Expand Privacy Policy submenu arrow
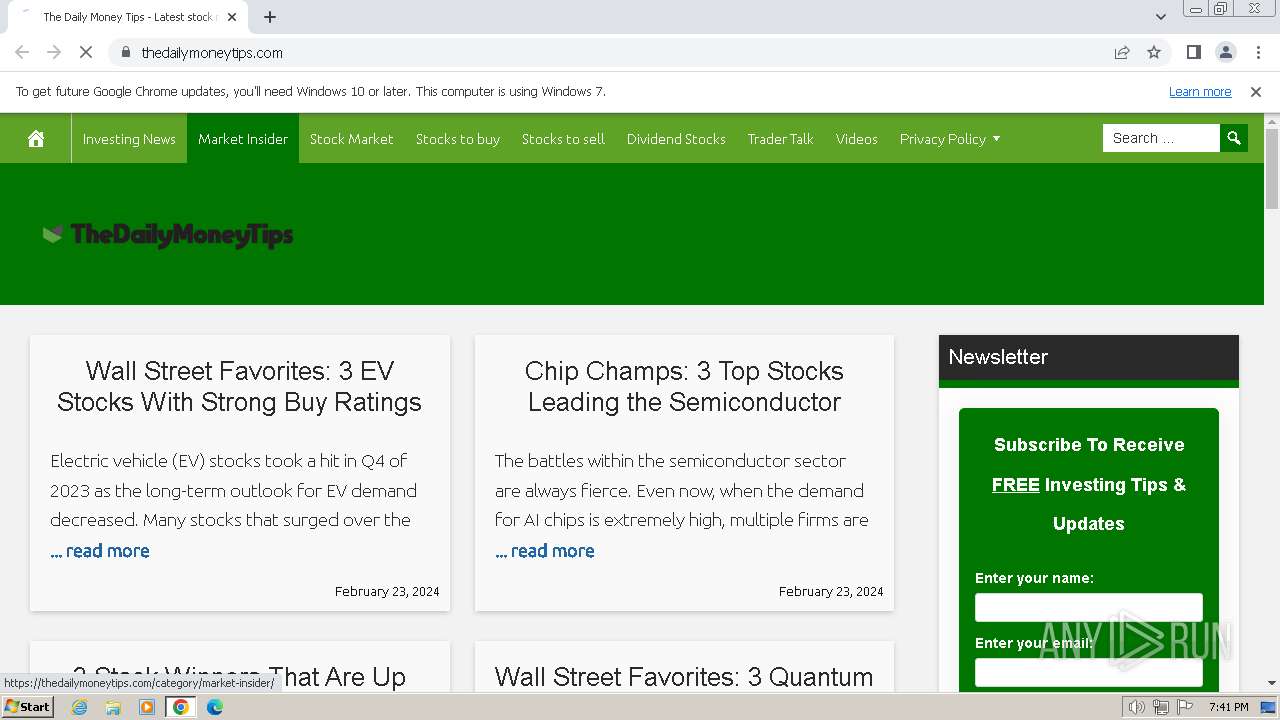This screenshot has width=1280, height=720. click(x=996, y=139)
